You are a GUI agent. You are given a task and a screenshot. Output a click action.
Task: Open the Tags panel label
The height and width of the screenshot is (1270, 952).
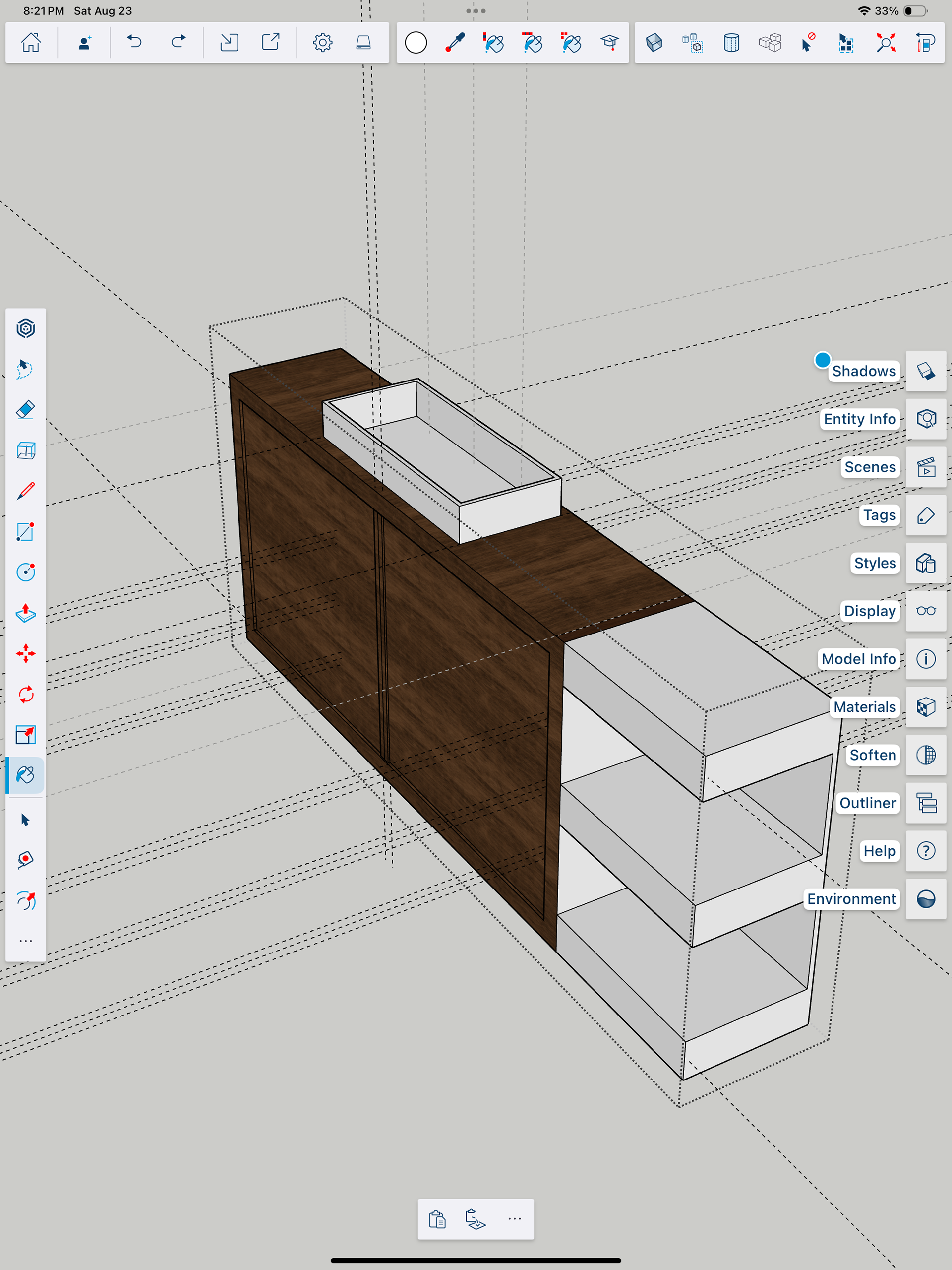pos(879,515)
